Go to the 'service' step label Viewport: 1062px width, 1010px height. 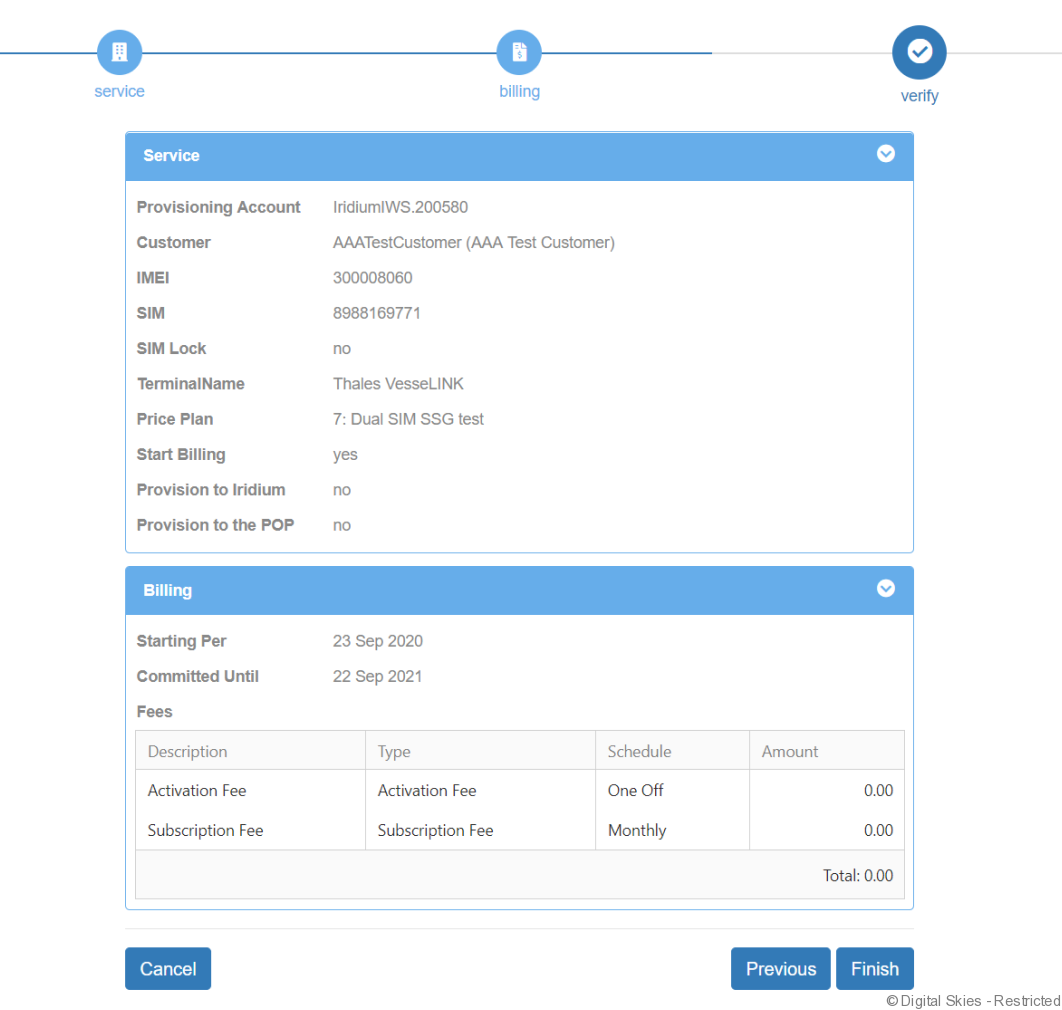coord(119,91)
